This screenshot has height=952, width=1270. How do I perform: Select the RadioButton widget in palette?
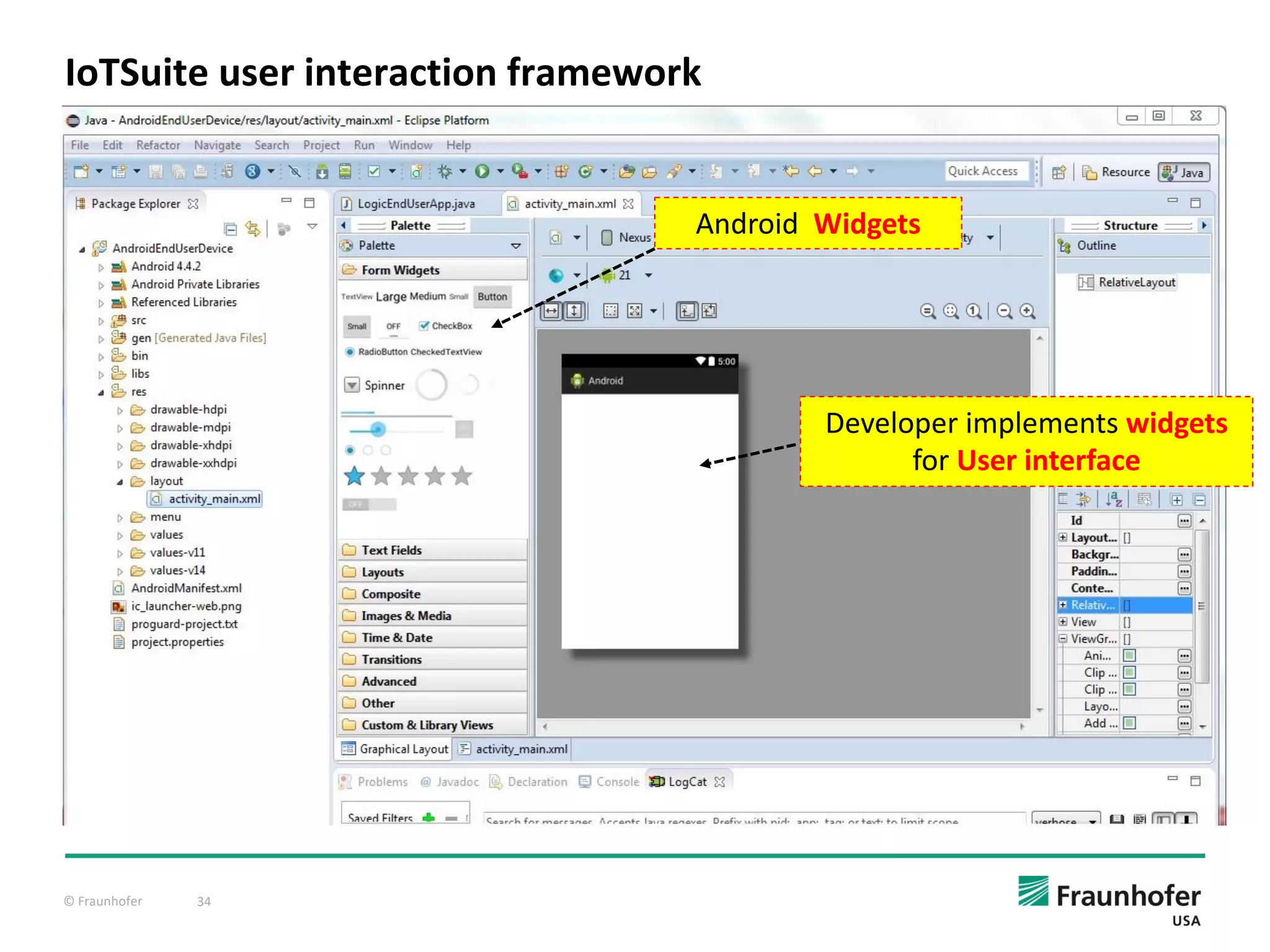point(377,352)
